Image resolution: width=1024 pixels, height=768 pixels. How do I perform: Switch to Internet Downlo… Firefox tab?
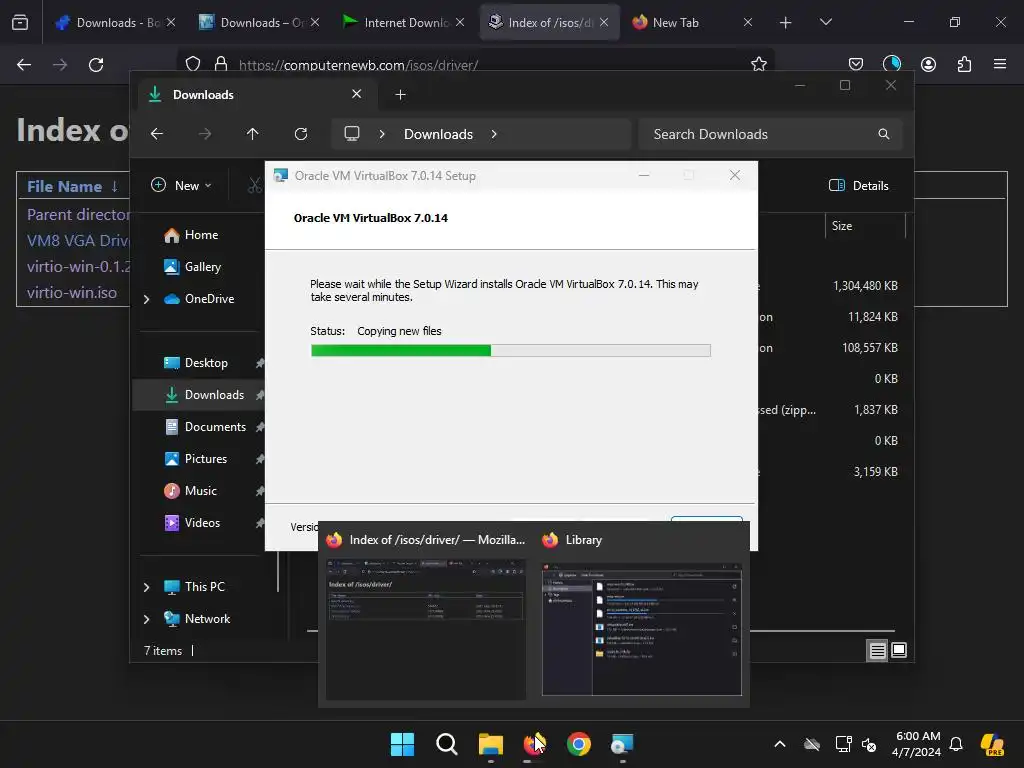402,22
